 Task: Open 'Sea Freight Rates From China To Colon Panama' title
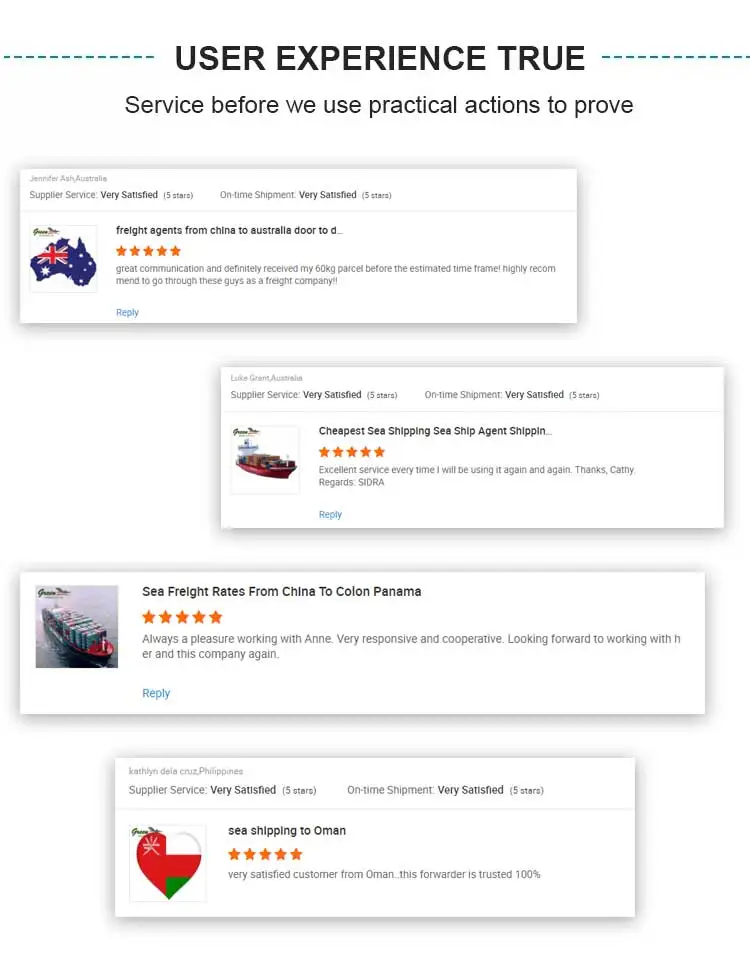pos(281,592)
